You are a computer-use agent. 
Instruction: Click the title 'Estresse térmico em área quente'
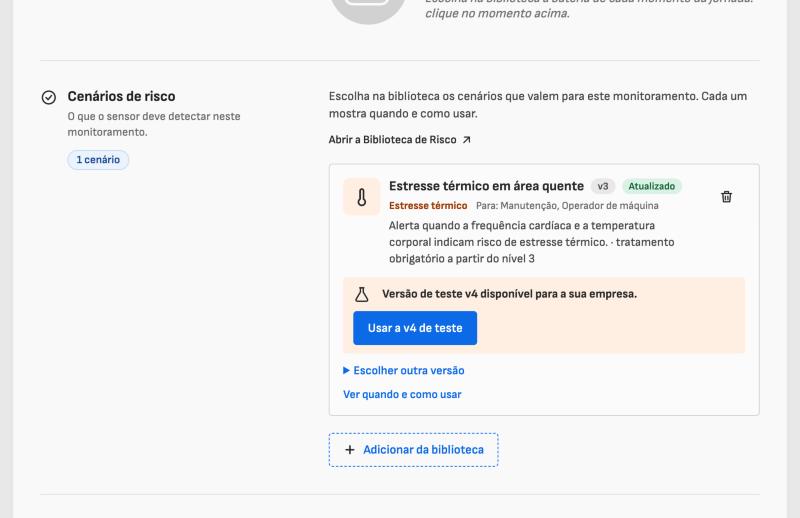(486, 186)
